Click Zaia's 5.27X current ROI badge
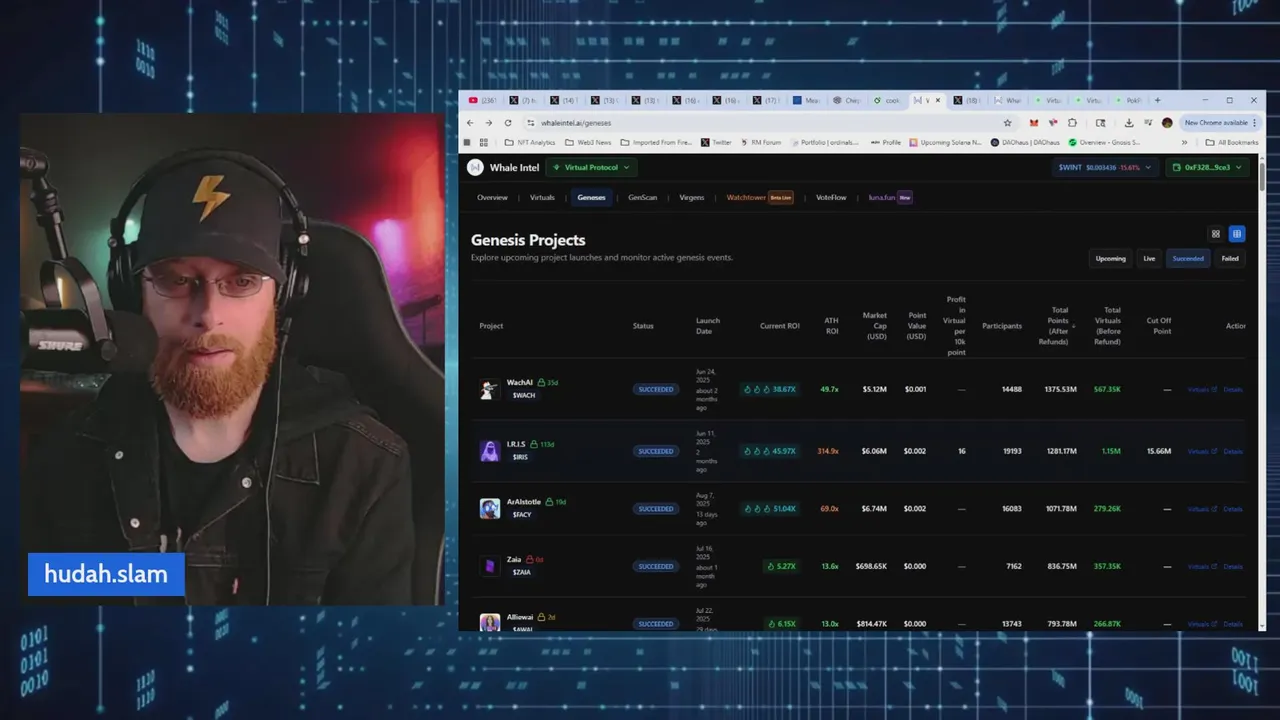 pos(780,566)
